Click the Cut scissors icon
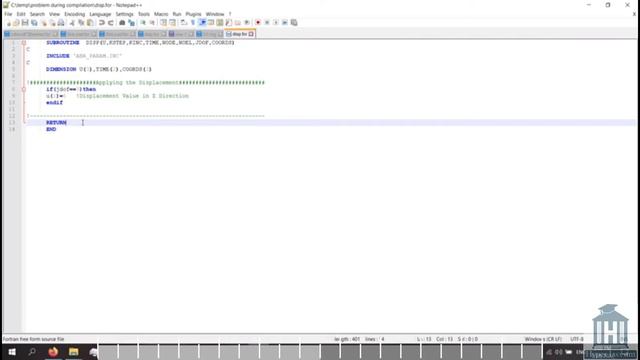Viewport: 640px width, 360px height. (72, 23)
